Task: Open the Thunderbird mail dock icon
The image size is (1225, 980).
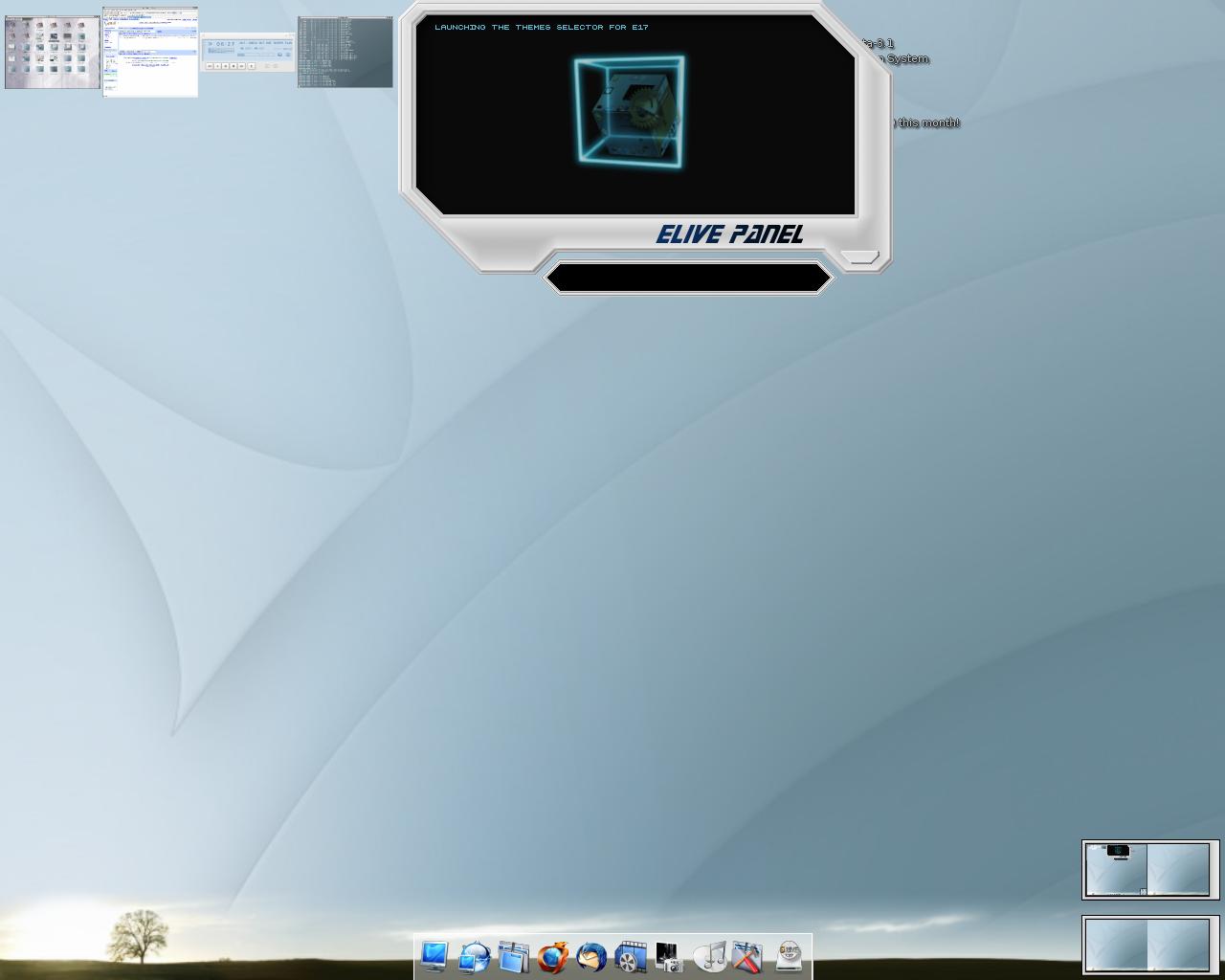Action: pos(591,956)
